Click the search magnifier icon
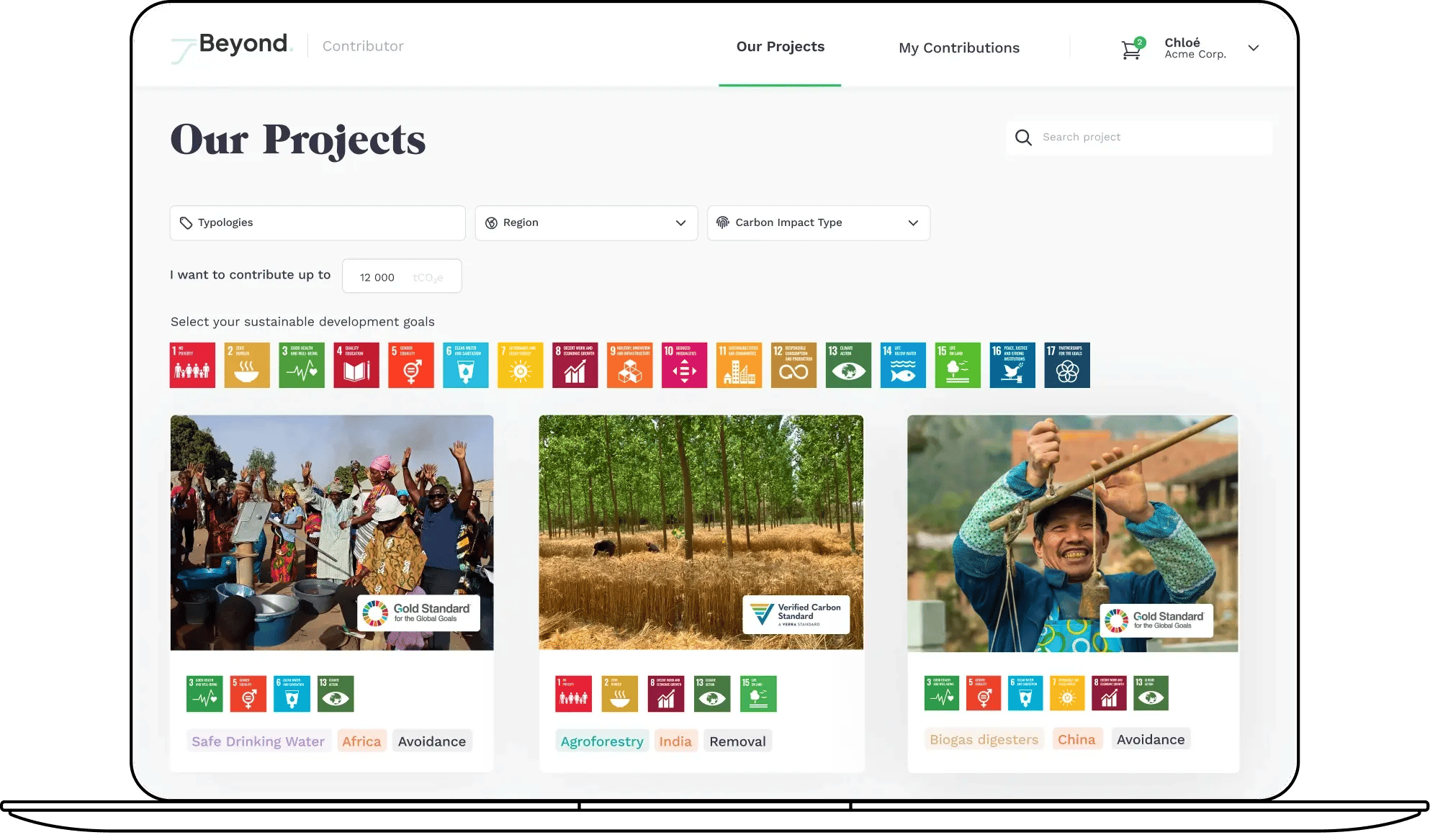Image resolution: width=1430 pixels, height=840 pixels. 1023,137
